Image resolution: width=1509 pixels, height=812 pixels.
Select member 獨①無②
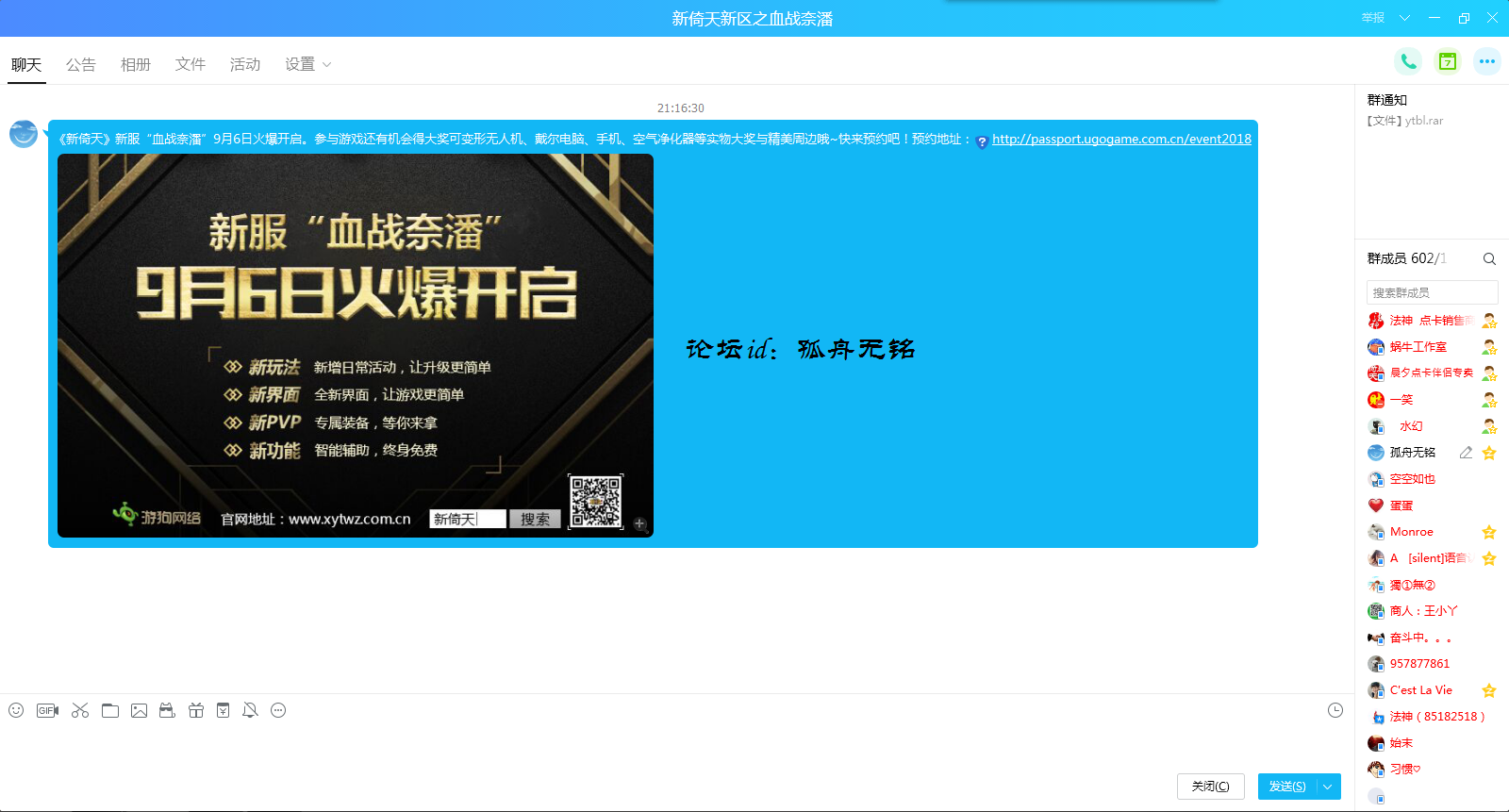pos(1432,585)
